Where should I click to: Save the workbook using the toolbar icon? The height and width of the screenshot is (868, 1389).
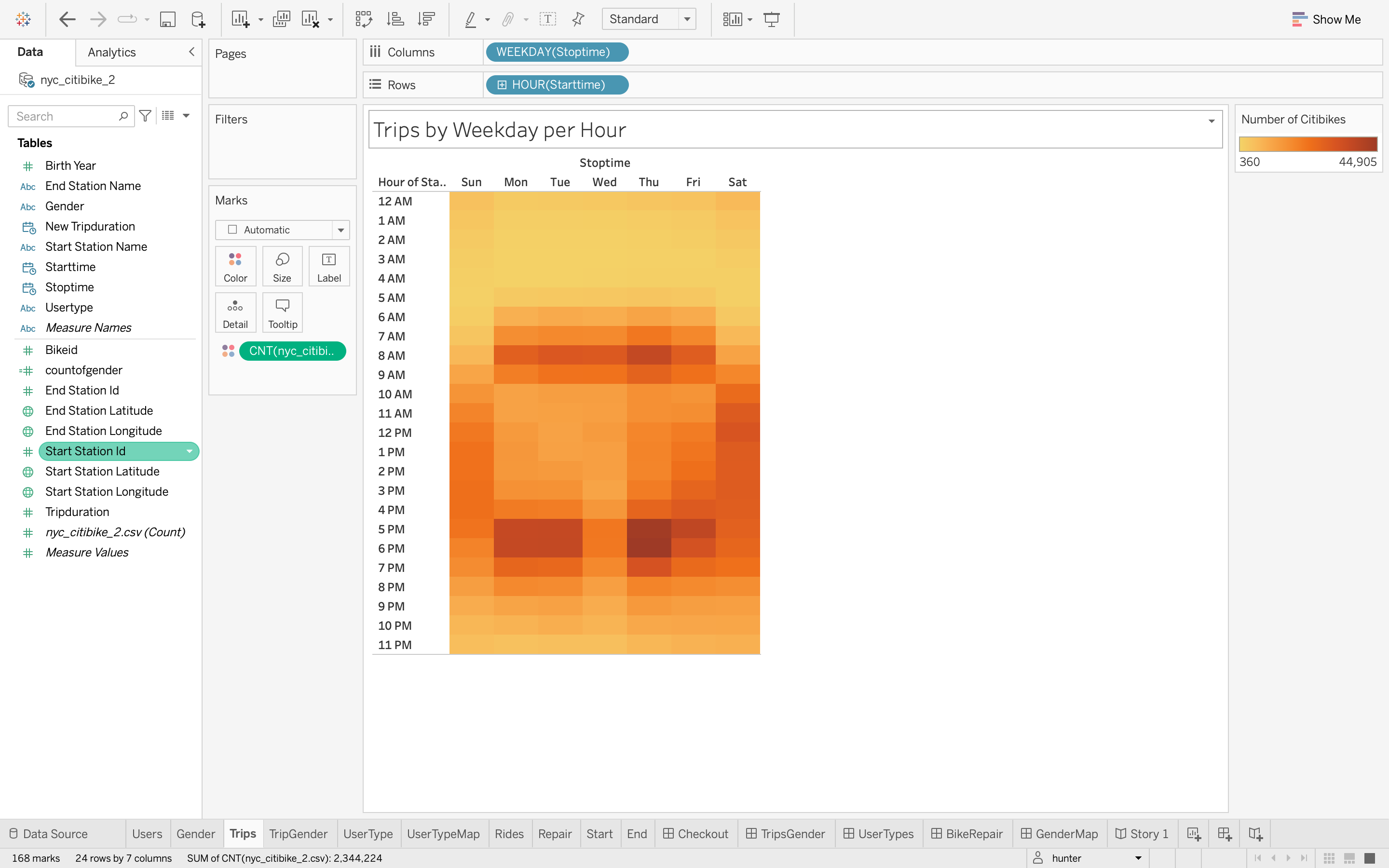click(168, 19)
